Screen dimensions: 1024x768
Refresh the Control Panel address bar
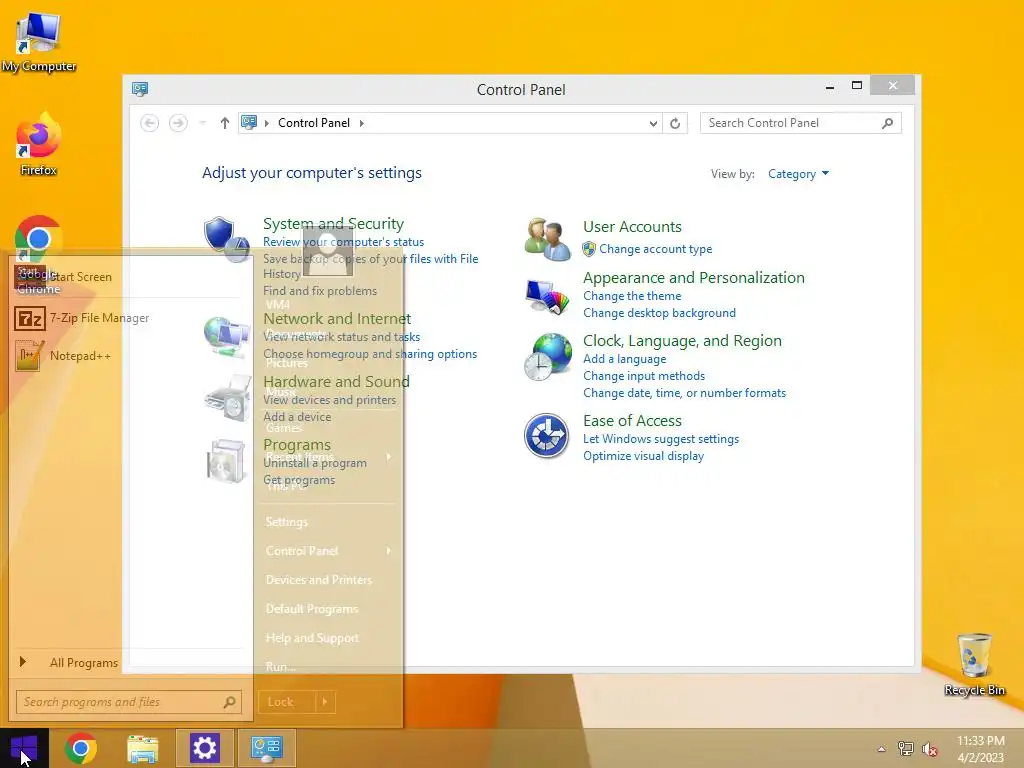point(675,123)
